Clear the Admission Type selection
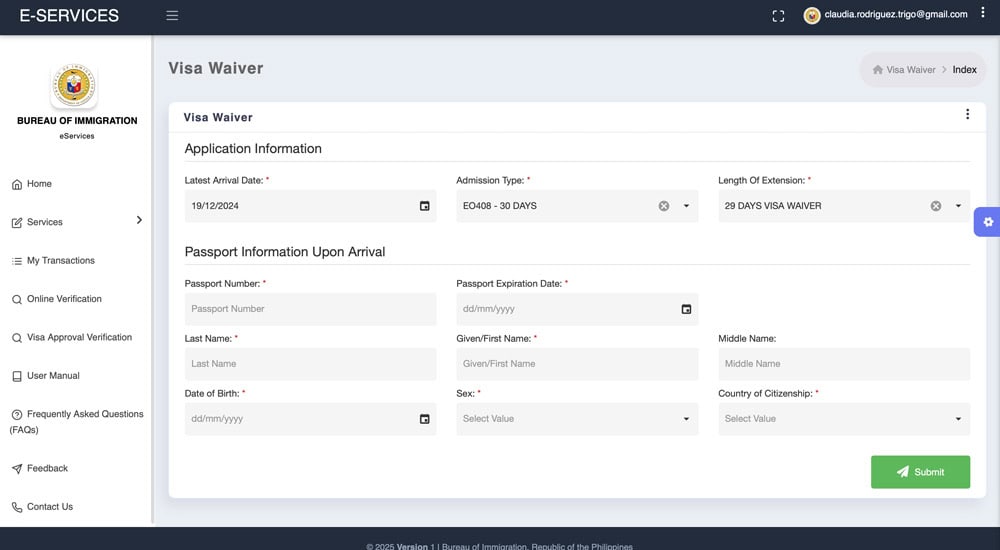The height and width of the screenshot is (550, 1000). pos(664,206)
